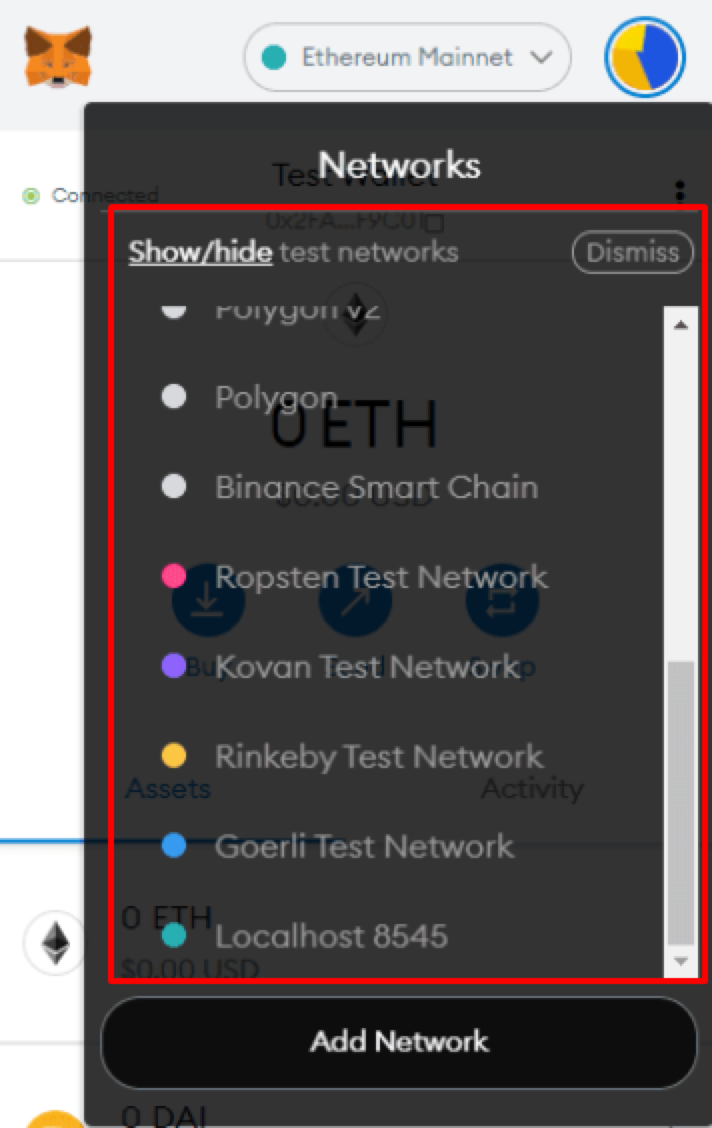
Task: Dismiss the test networks notice
Action: tap(632, 252)
